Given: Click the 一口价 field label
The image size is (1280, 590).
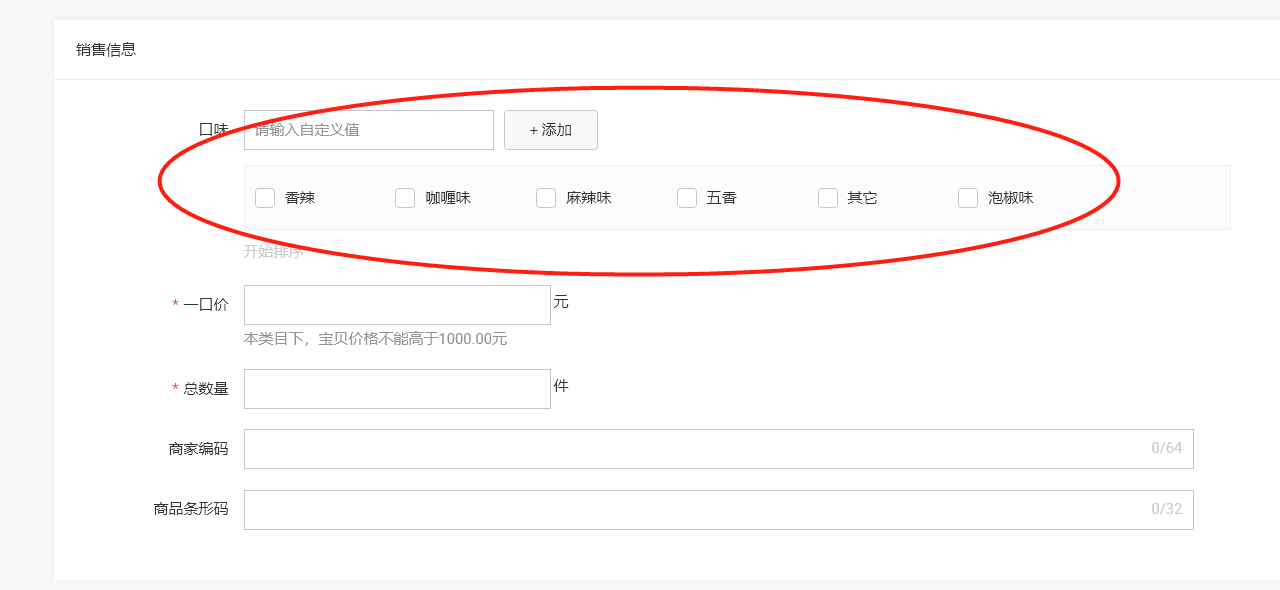Looking at the screenshot, I should tap(205, 305).
